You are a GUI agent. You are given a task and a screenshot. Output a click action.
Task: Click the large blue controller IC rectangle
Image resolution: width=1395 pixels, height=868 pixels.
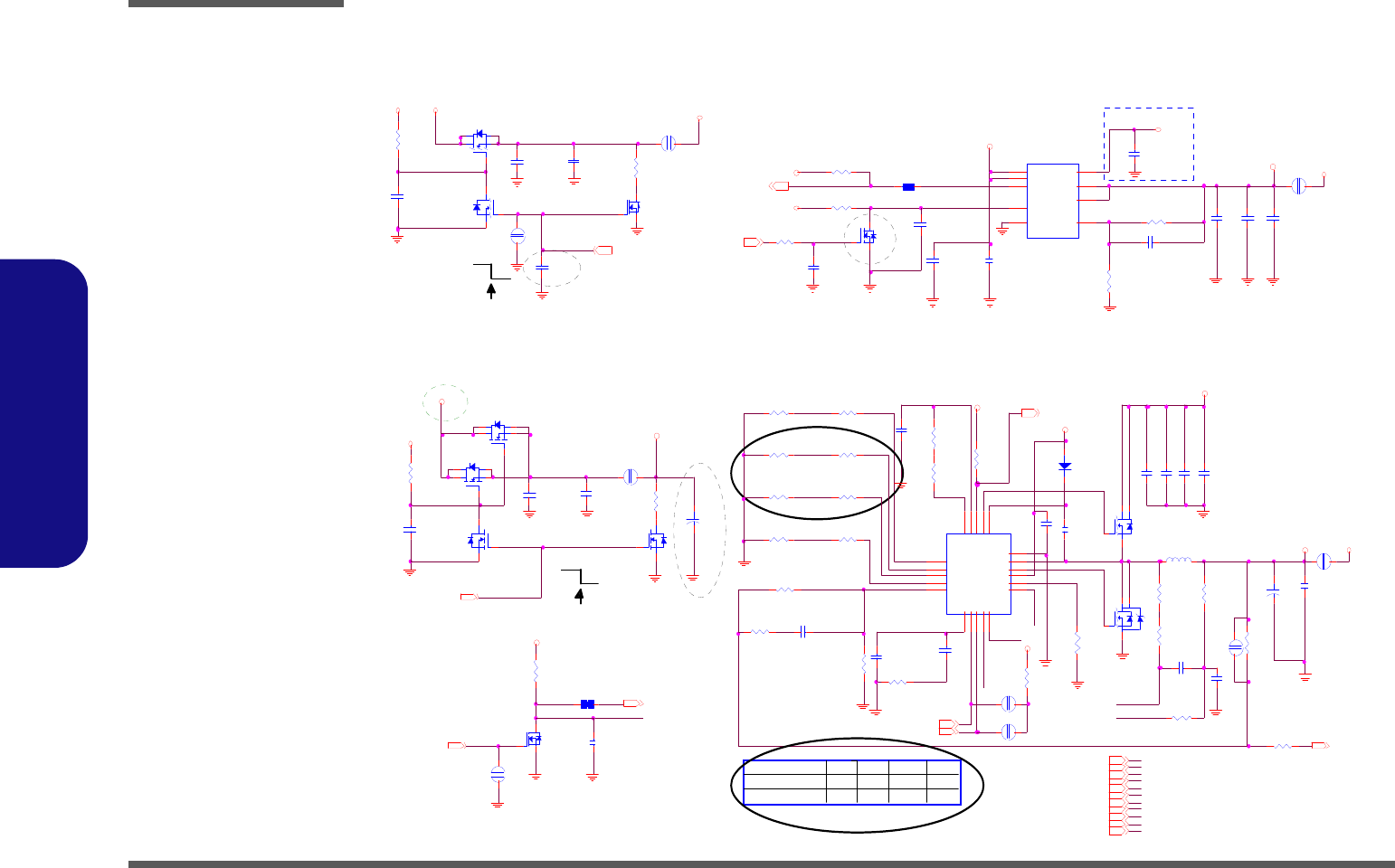click(979, 574)
